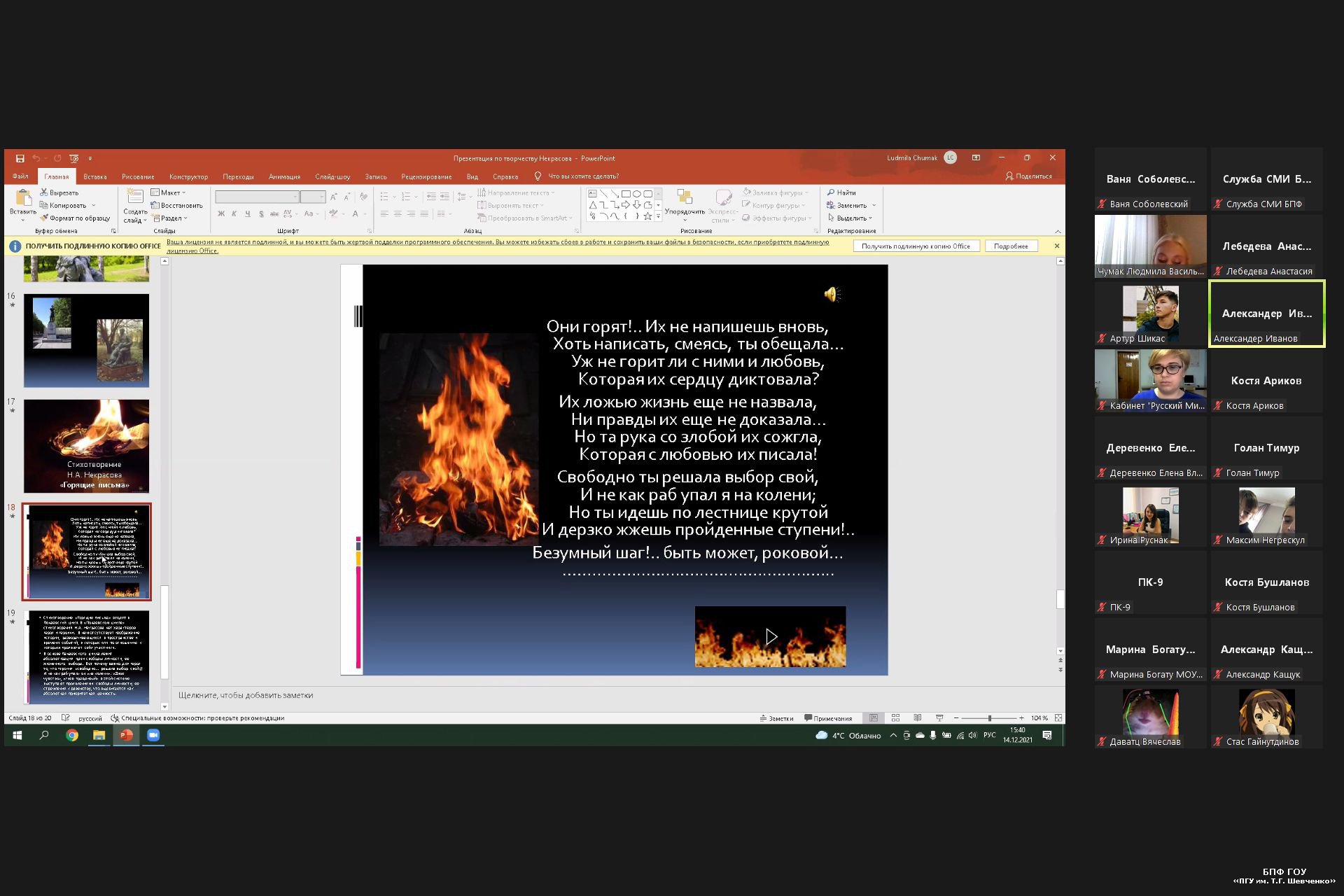The height and width of the screenshot is (896, 1344).
Task: Open the Упорядочить arrange dropdown
Action: click(685, 206)
